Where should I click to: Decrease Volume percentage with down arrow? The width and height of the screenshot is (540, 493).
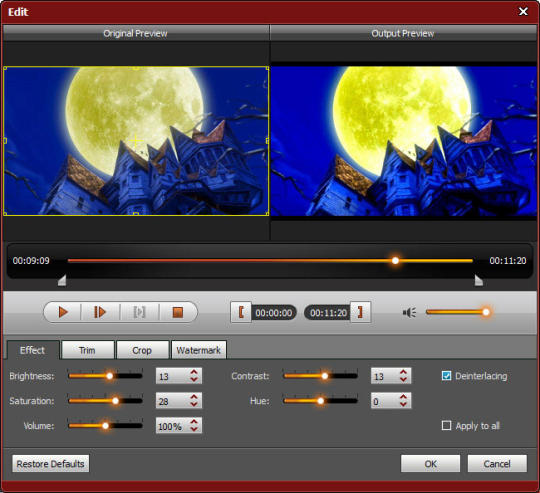194,429
